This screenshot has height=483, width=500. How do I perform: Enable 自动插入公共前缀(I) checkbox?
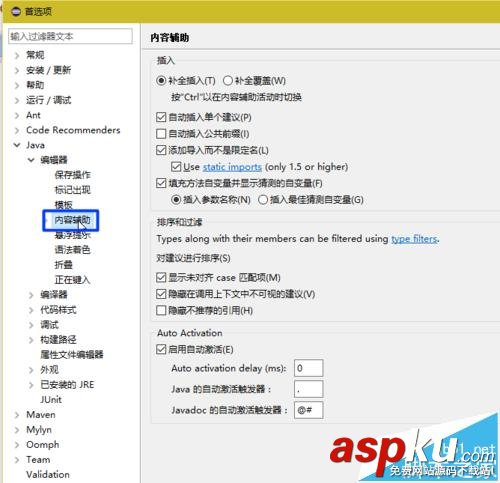pos(161,134)
